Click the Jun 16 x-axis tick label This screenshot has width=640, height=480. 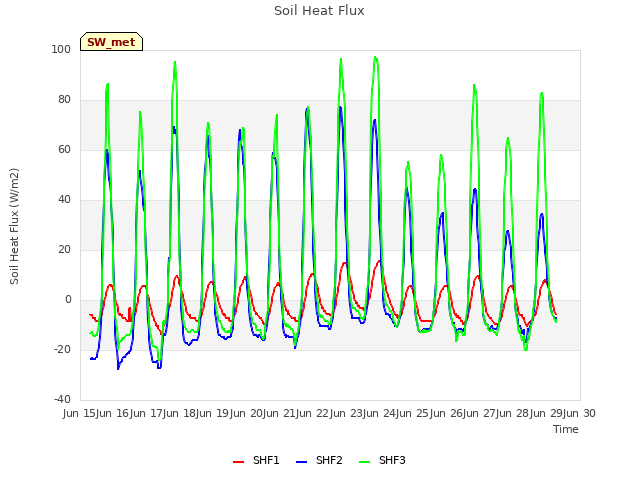tap(114, 413)
